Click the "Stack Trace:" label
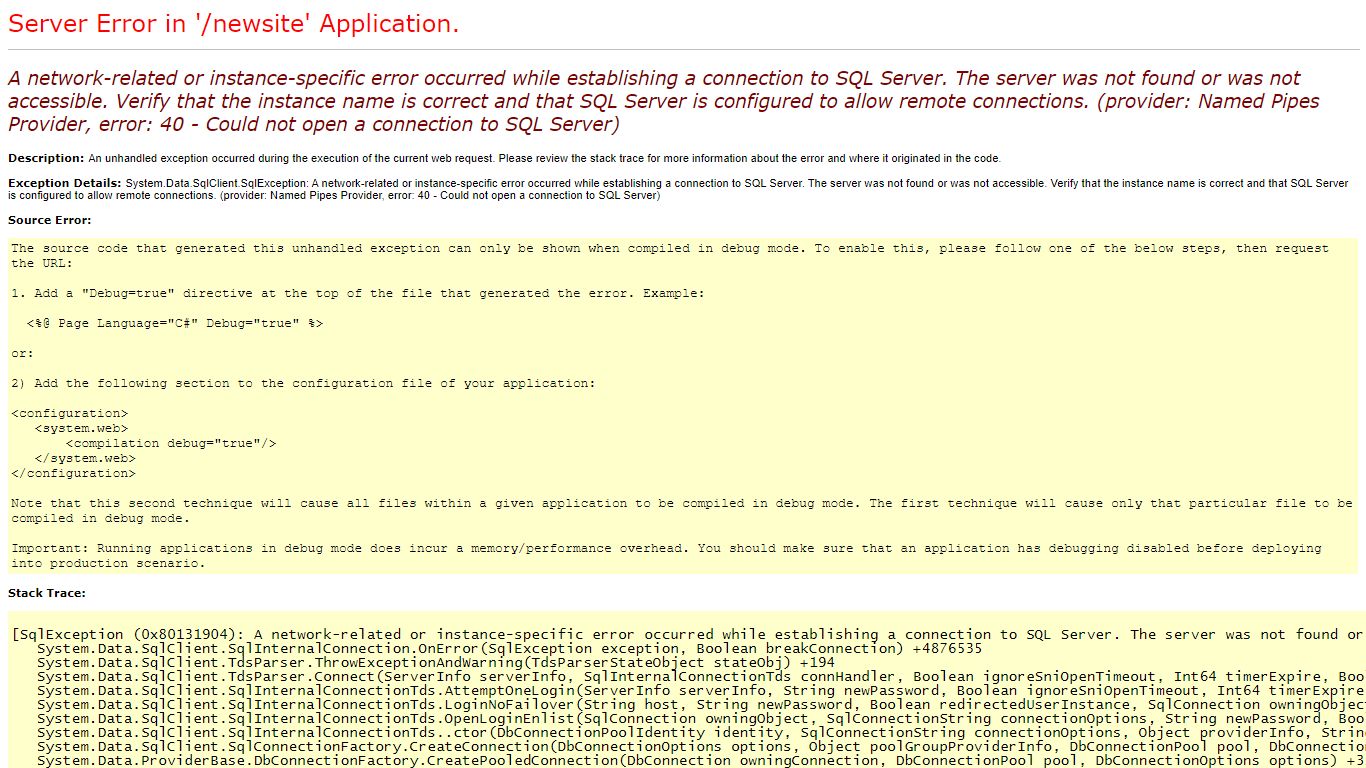The image size is (1366, 768). 47,593
